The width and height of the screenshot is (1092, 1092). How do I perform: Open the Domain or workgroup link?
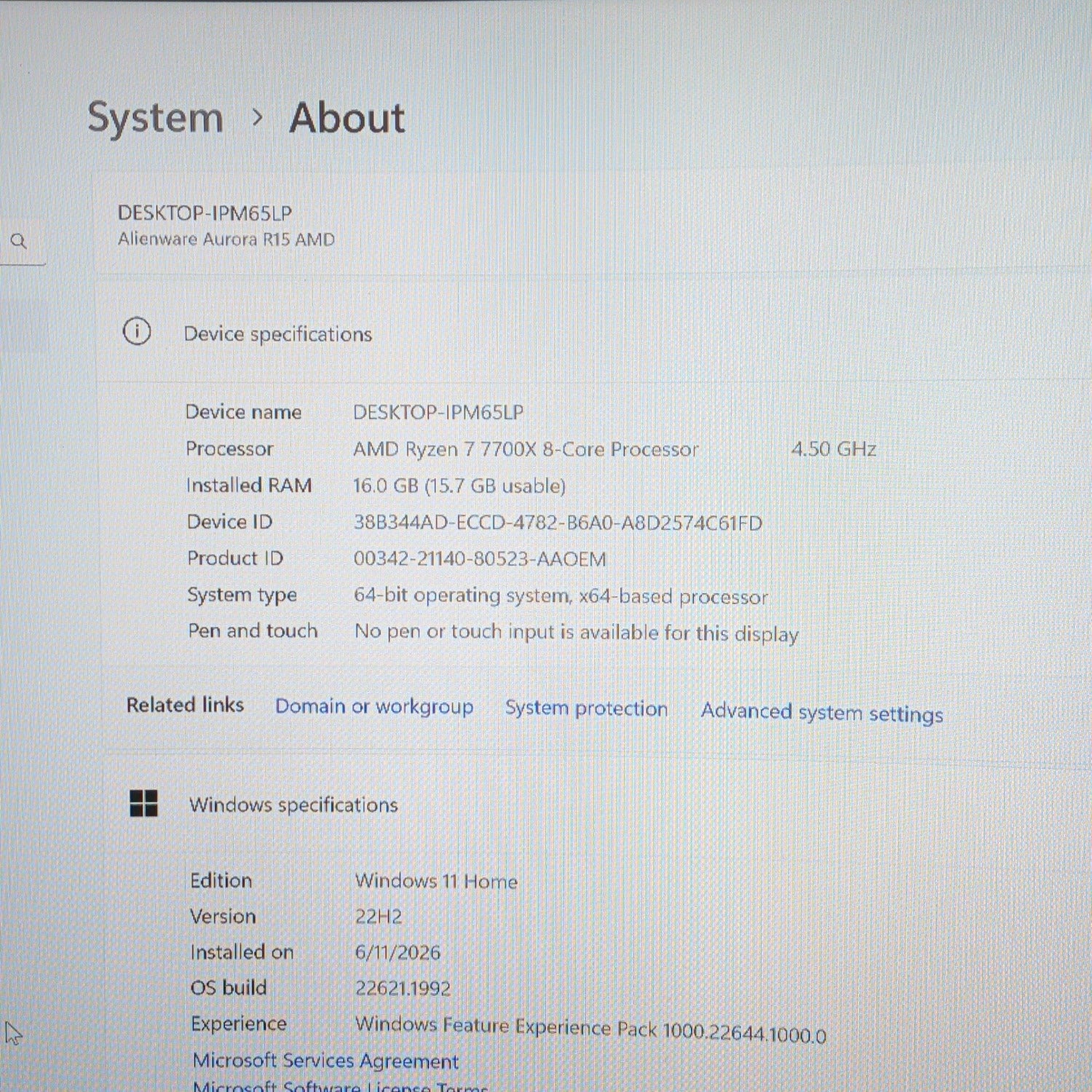point(374,706)
